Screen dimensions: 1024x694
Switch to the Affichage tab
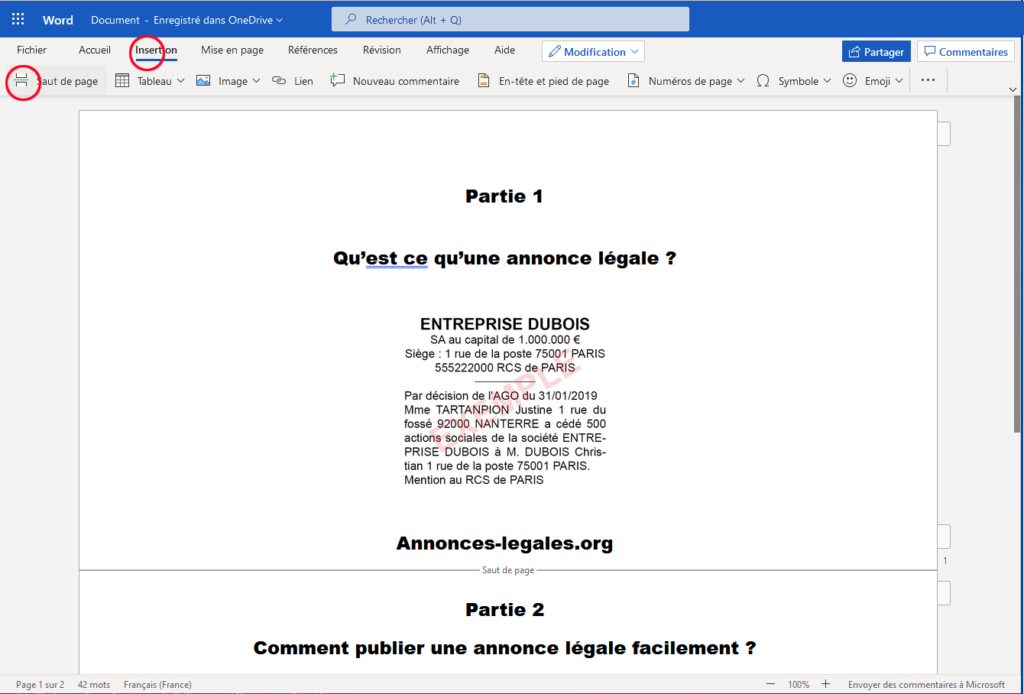448,50
